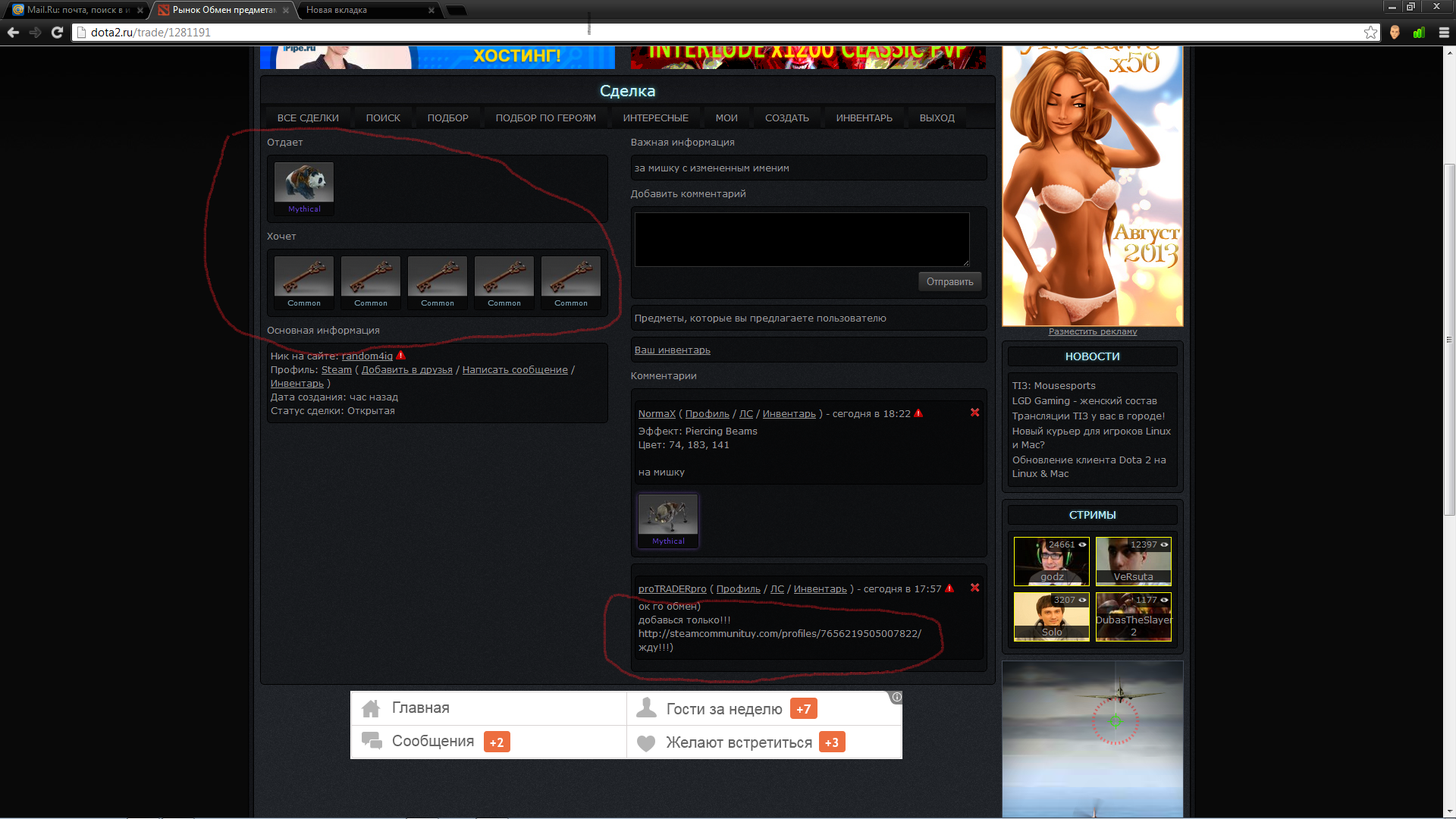Click Главная home icon in widget
1456x819 pixels.
371,708
